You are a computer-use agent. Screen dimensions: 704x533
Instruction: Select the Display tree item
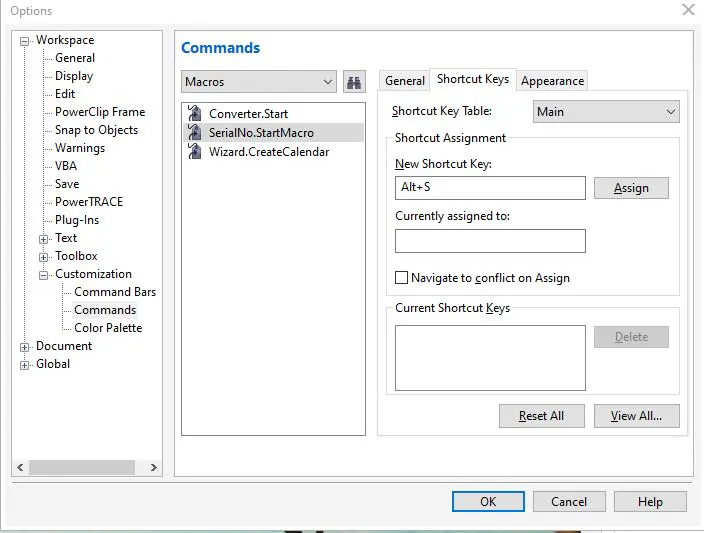pyautogui.click(x=74, y=76)
